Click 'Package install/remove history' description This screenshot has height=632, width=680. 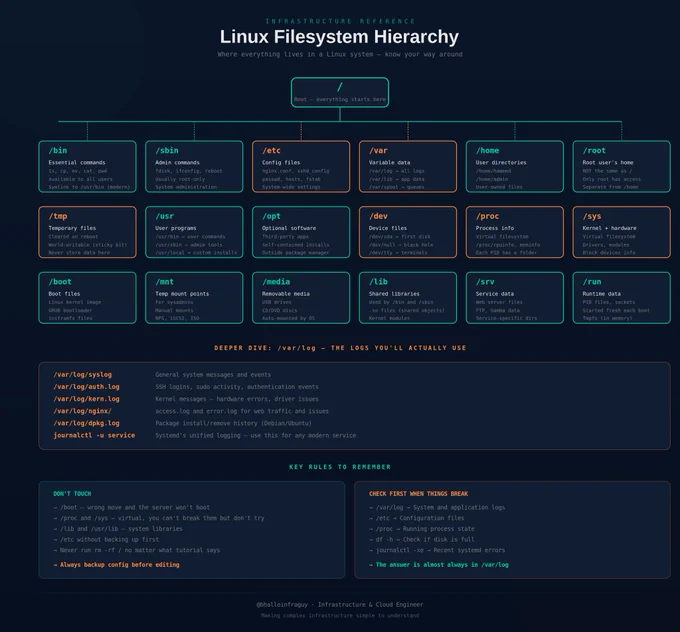click(233, 423)
